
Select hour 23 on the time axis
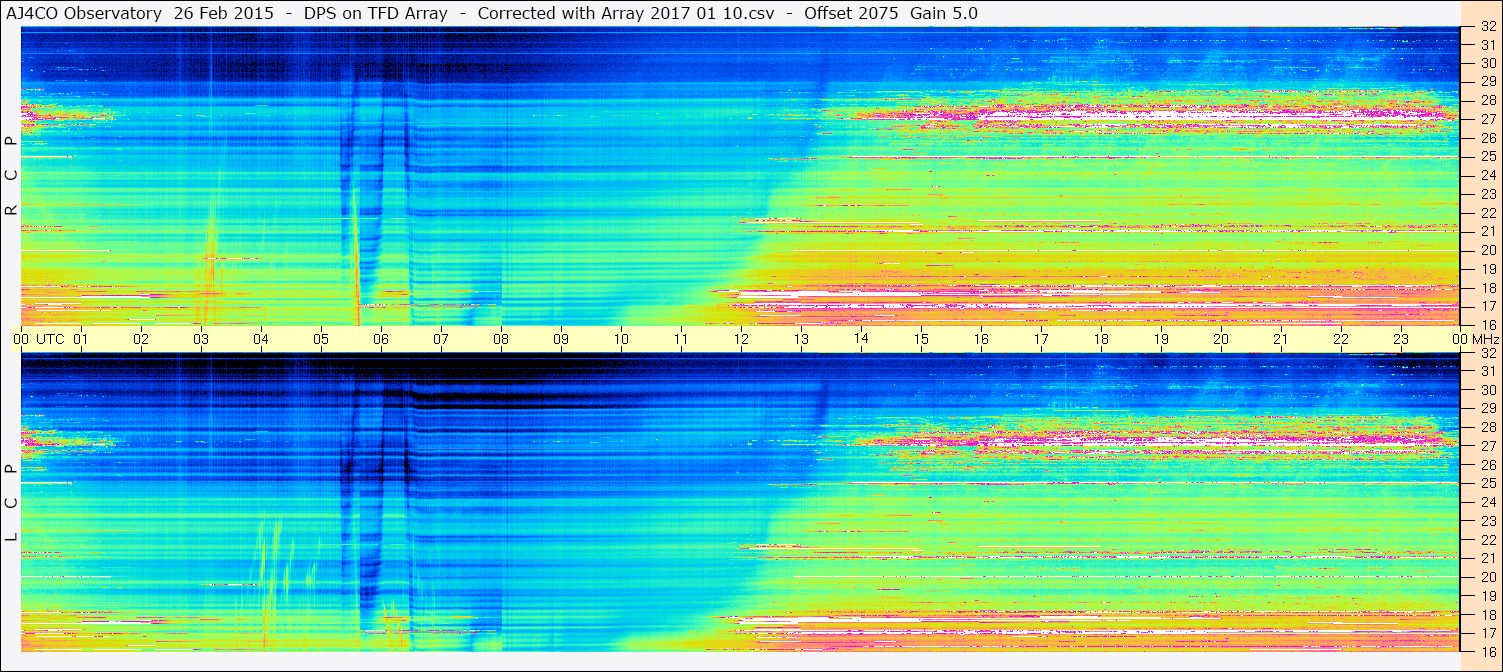1401,339
